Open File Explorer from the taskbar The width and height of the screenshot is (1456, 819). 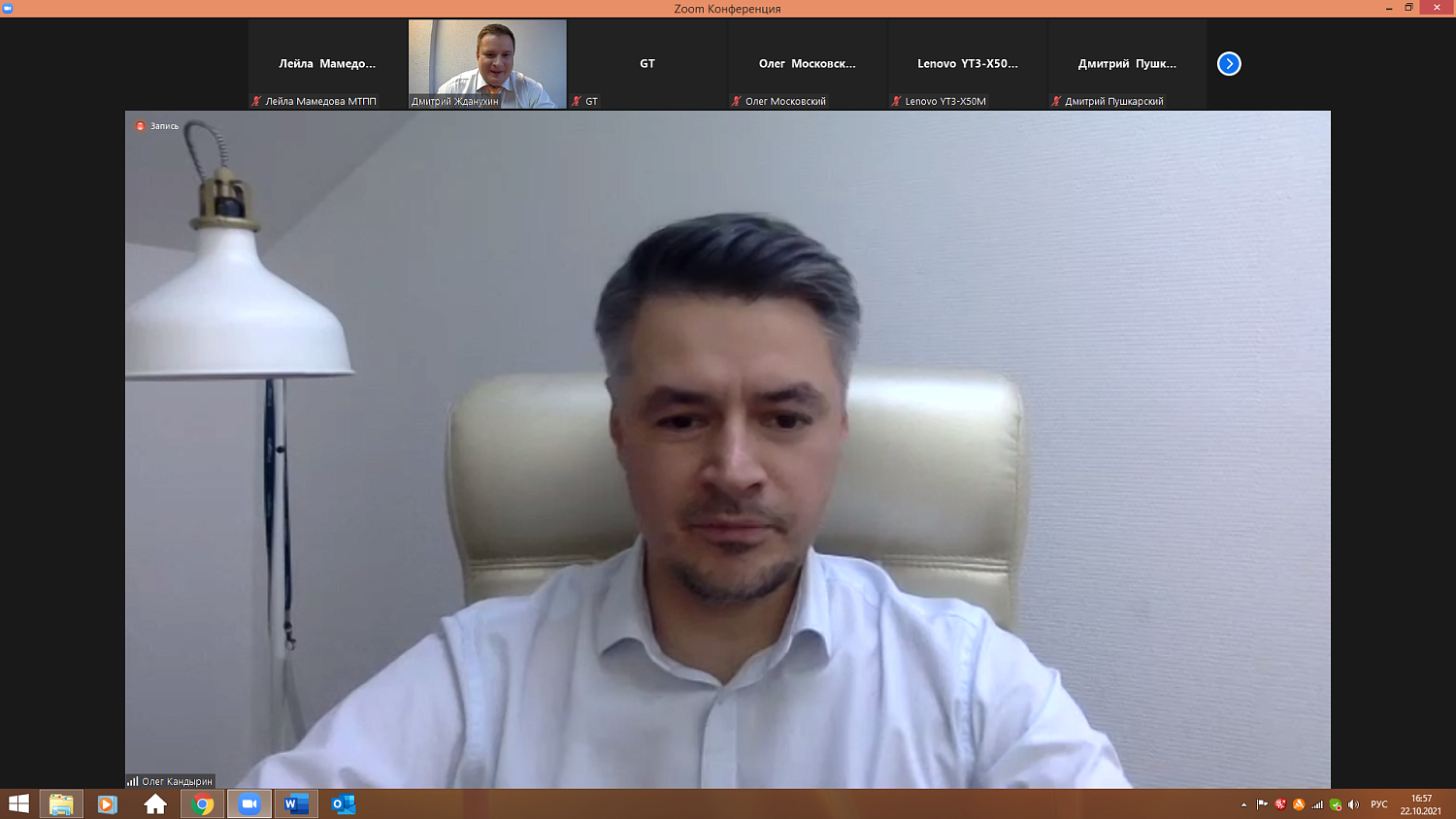click(x=61, y=804)
